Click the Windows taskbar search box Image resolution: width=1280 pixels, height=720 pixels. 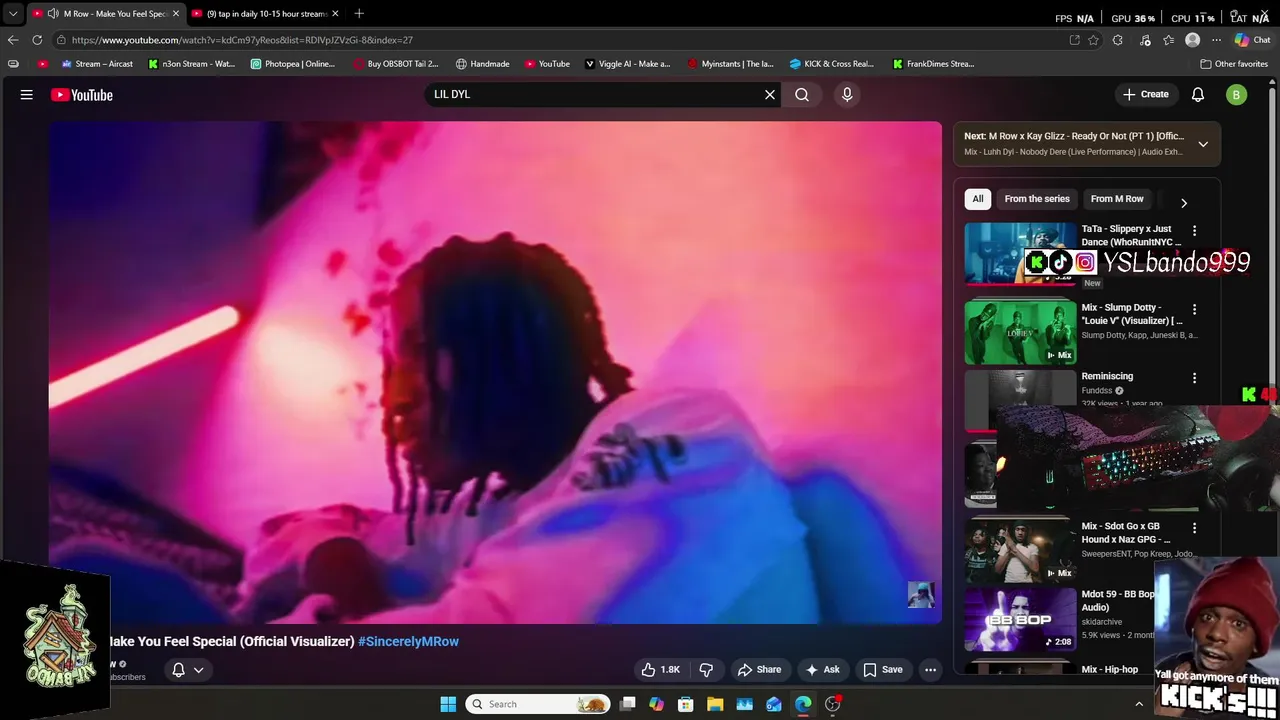(x=539, y=704)
